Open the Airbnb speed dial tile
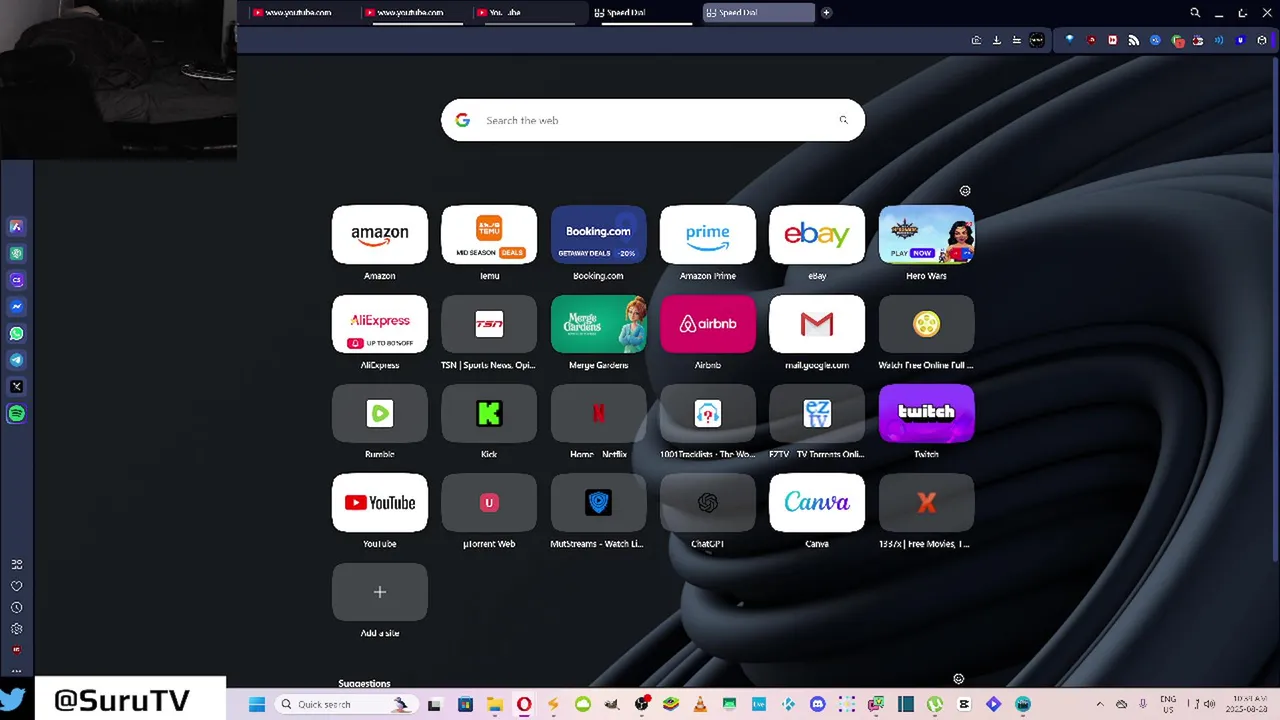The width and height of the screenshot is (1280, 720). [x=708, y=324]
